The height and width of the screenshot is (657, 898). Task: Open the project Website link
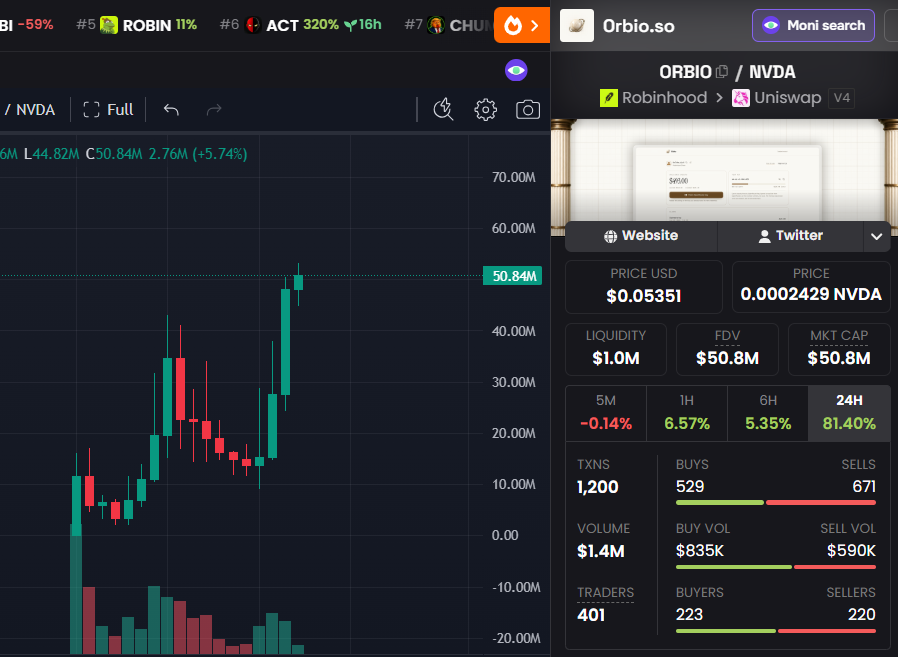pyautogui.click(x=641, y=236)
